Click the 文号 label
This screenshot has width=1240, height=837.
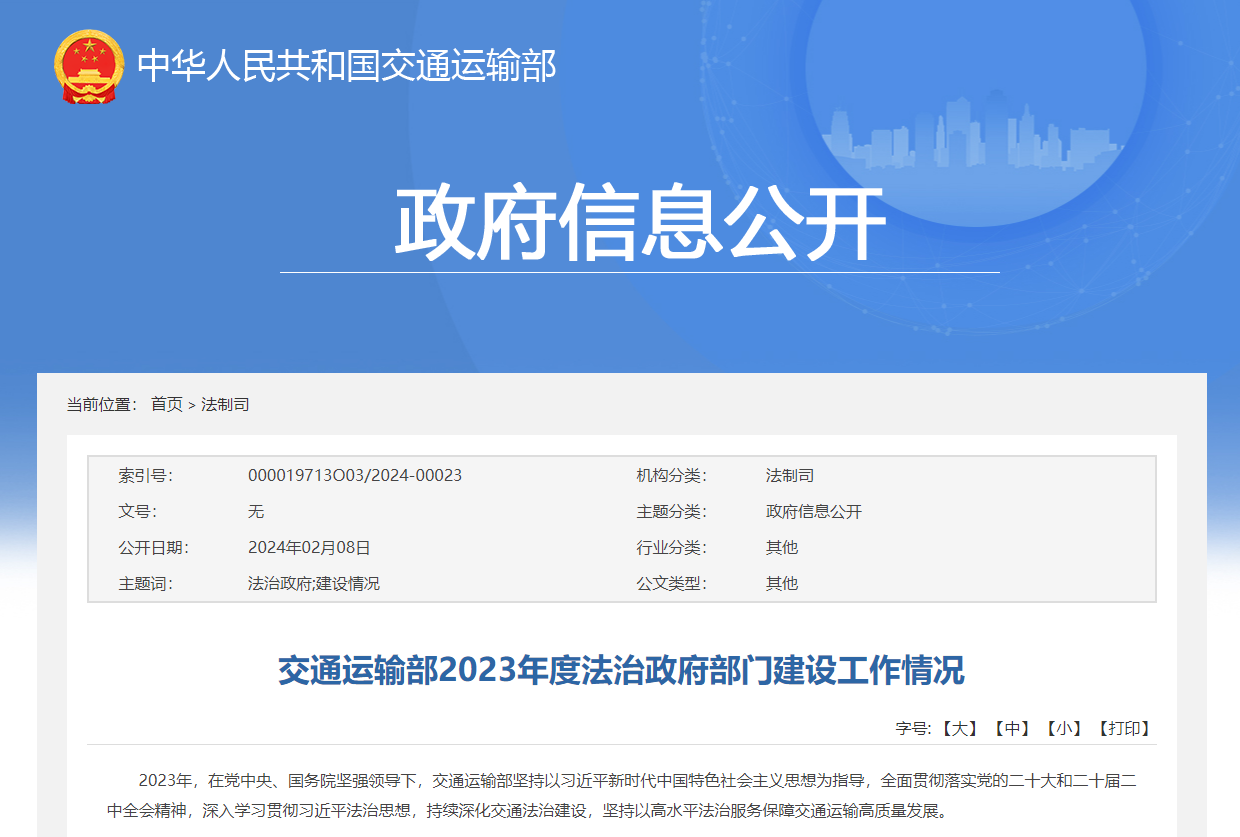138,512
